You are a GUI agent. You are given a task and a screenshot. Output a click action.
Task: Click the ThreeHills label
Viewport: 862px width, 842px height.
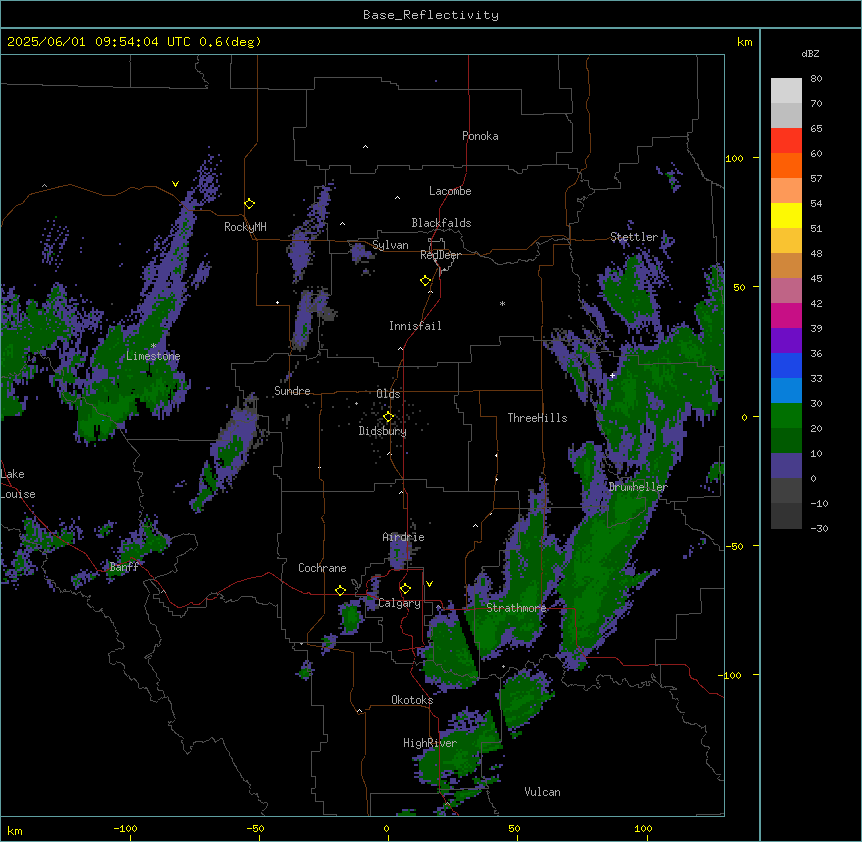click(x=537, y=418)
